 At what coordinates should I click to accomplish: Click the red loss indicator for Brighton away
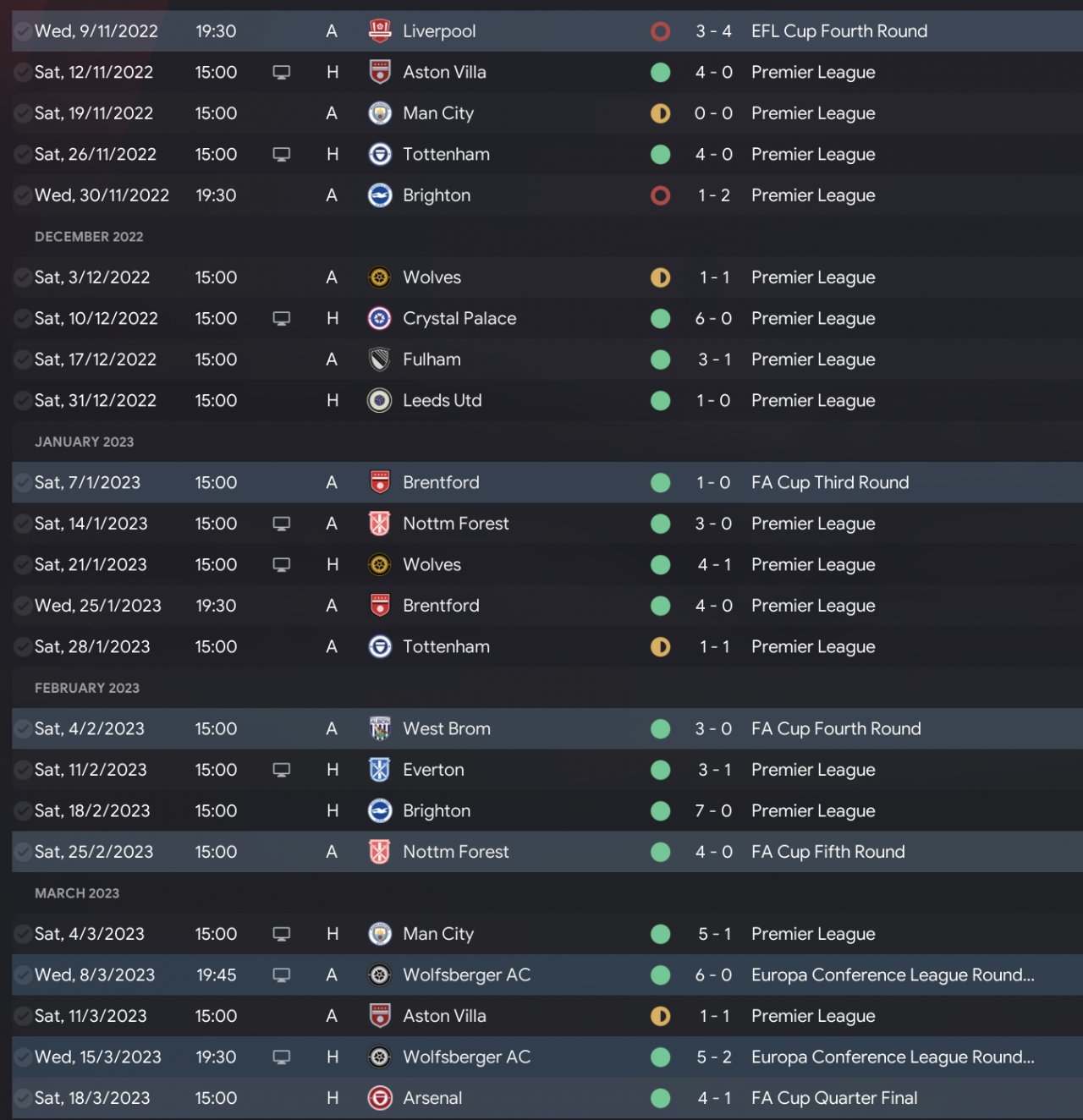(x=661, y=195)
